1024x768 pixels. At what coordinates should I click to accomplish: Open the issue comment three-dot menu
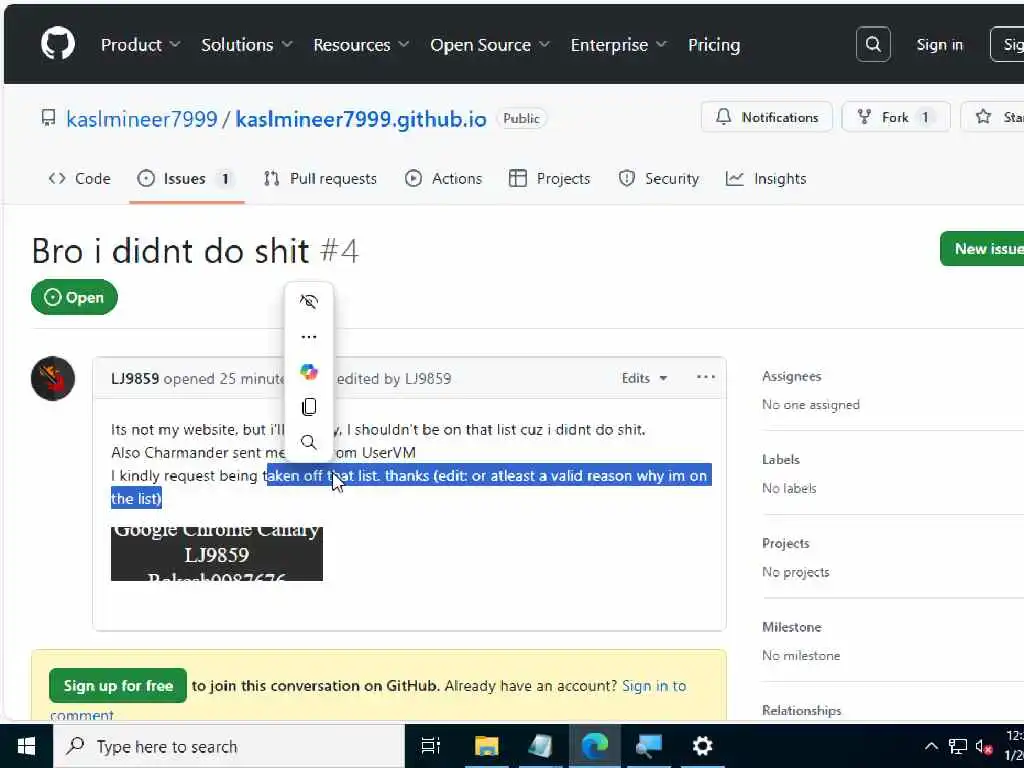[706, 377]
